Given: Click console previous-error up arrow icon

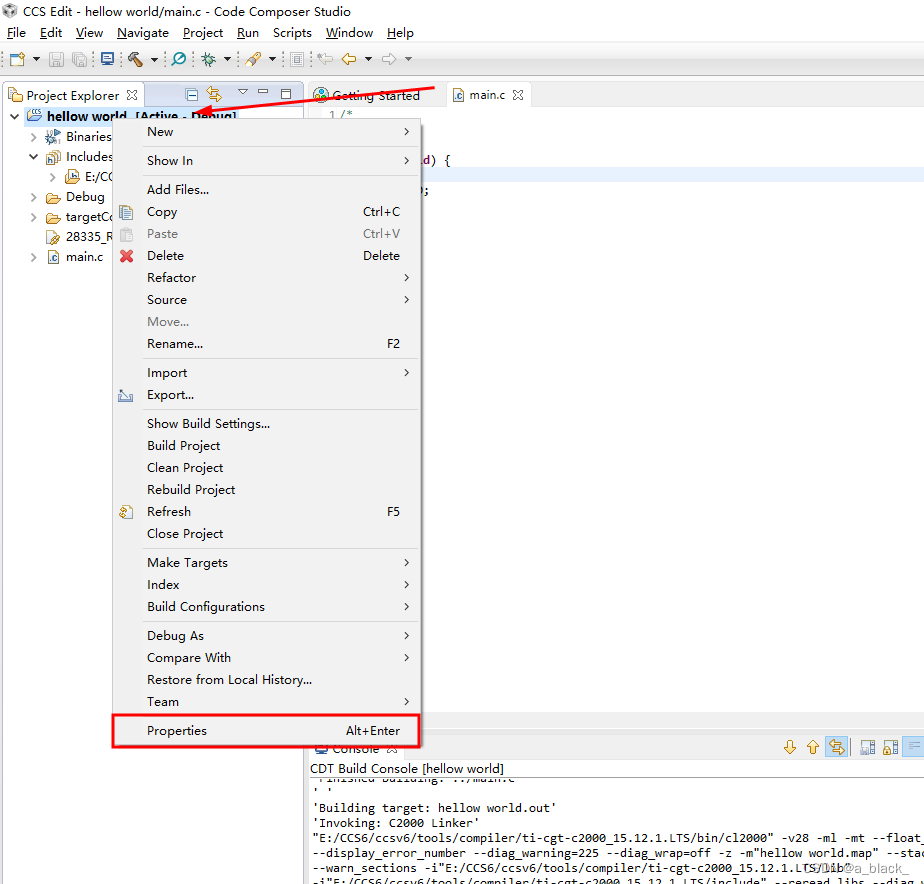Looking at the screenshot, I should (813, 747).
